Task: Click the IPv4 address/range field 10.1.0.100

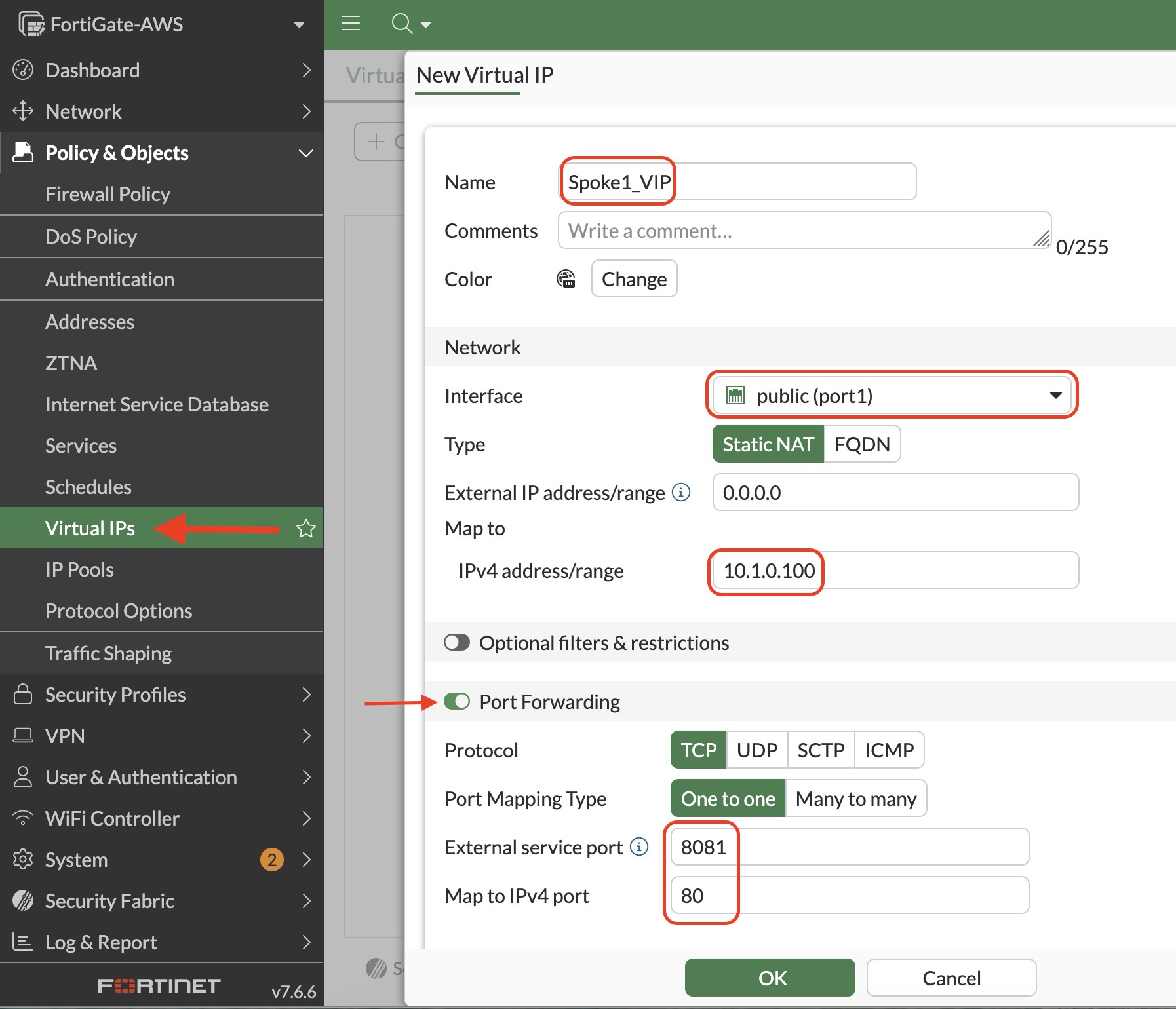Action: click(x=895, y=570)
